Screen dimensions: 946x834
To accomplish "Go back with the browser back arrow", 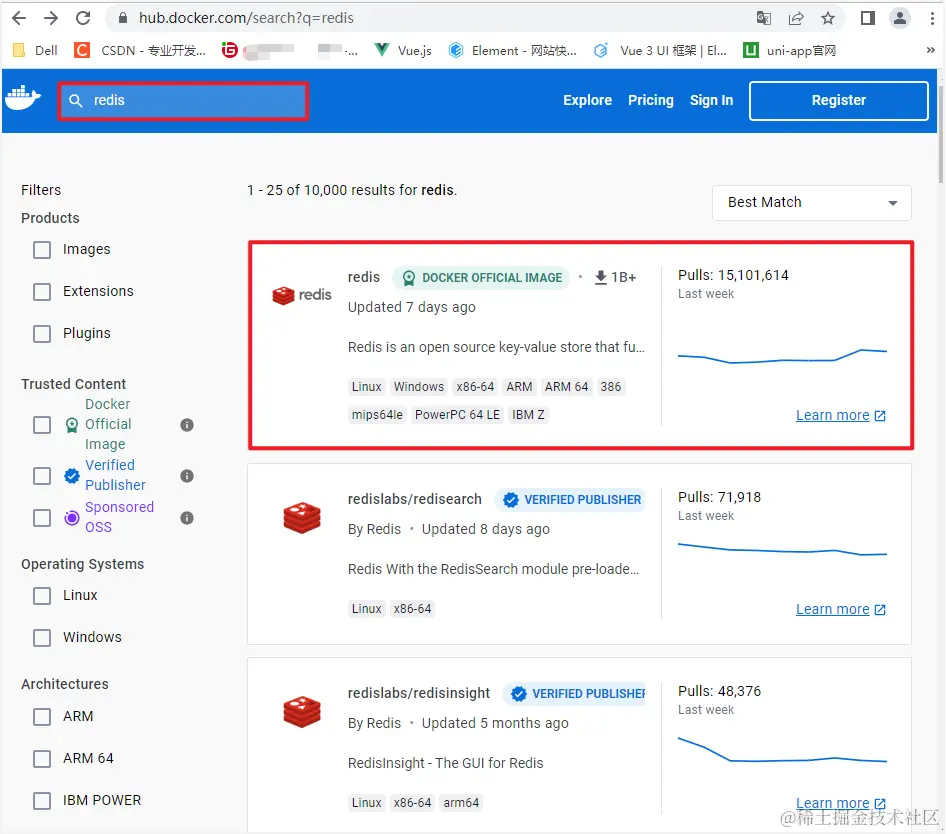I will (x=19, y=18).
